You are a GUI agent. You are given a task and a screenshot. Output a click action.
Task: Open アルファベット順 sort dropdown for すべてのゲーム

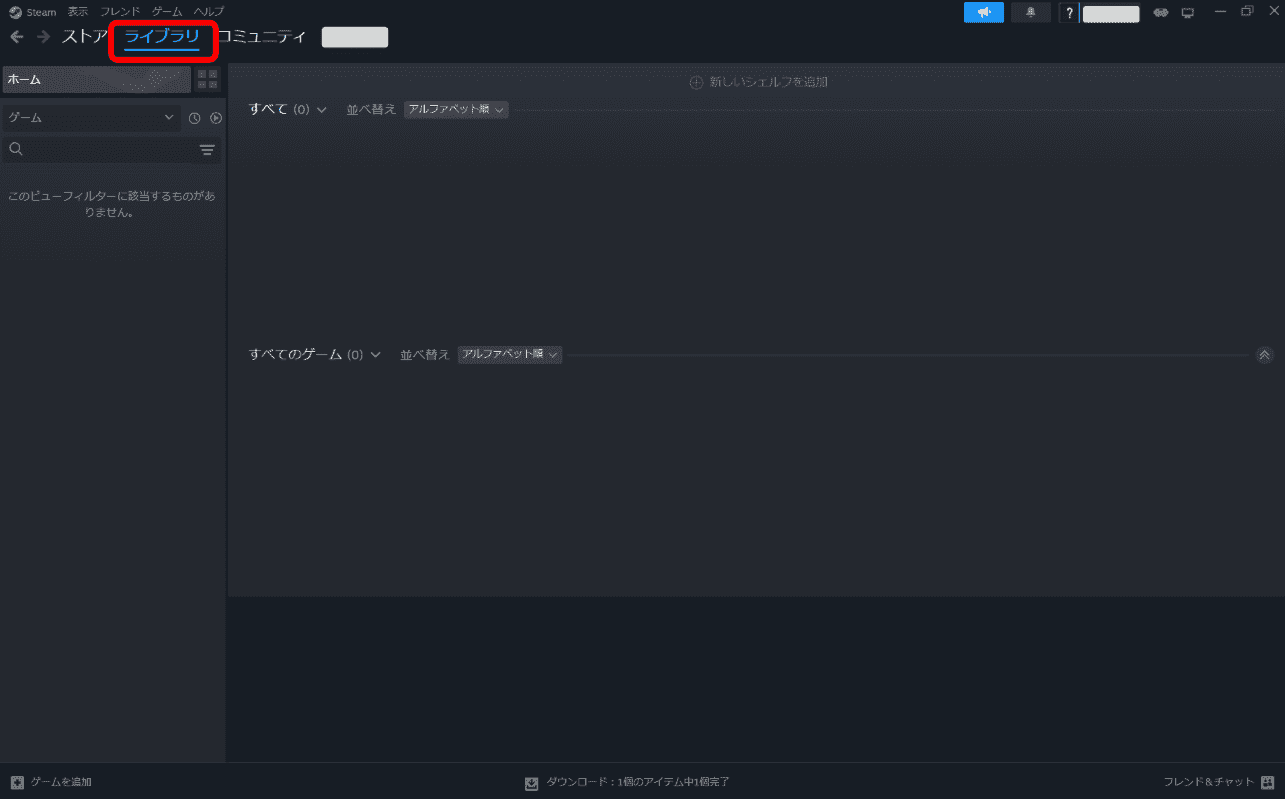click(x=510, y=354)
